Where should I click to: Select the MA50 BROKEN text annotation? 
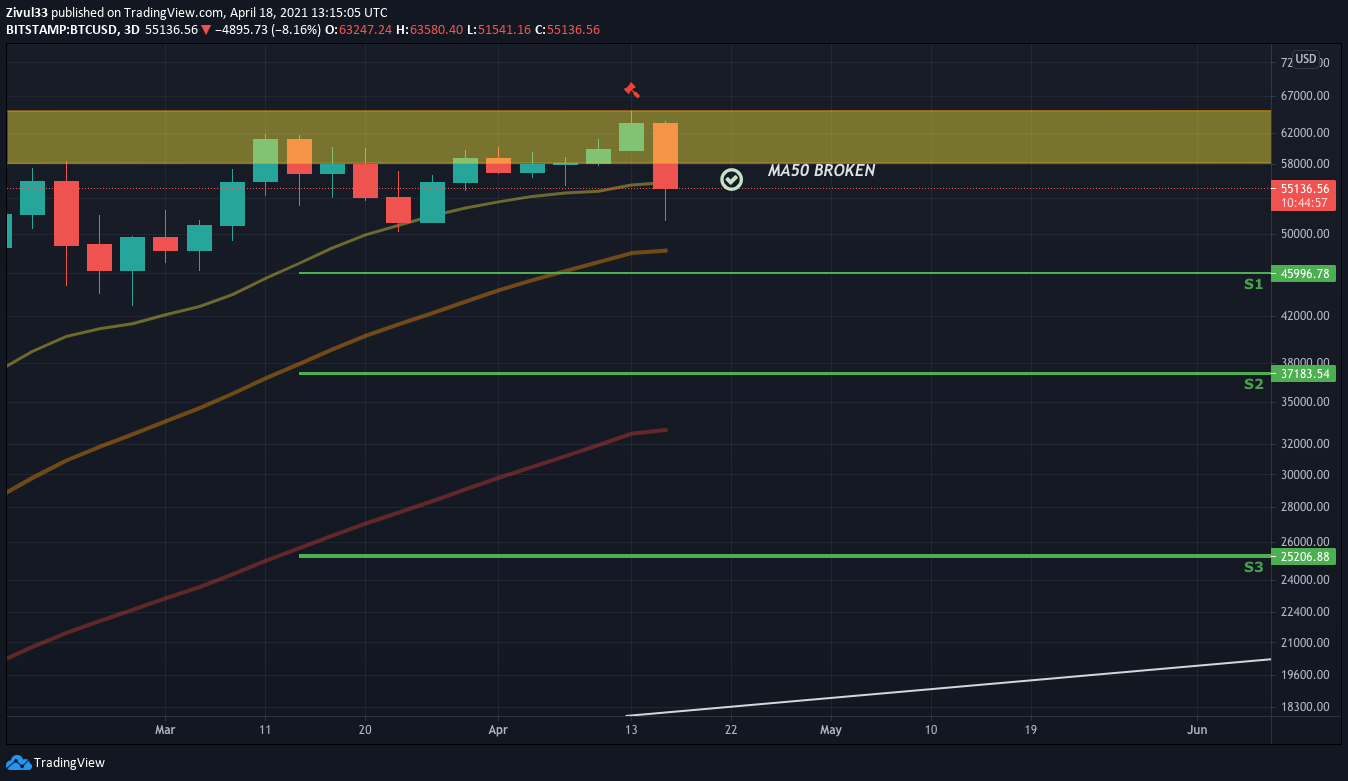(x=821, y=171)
